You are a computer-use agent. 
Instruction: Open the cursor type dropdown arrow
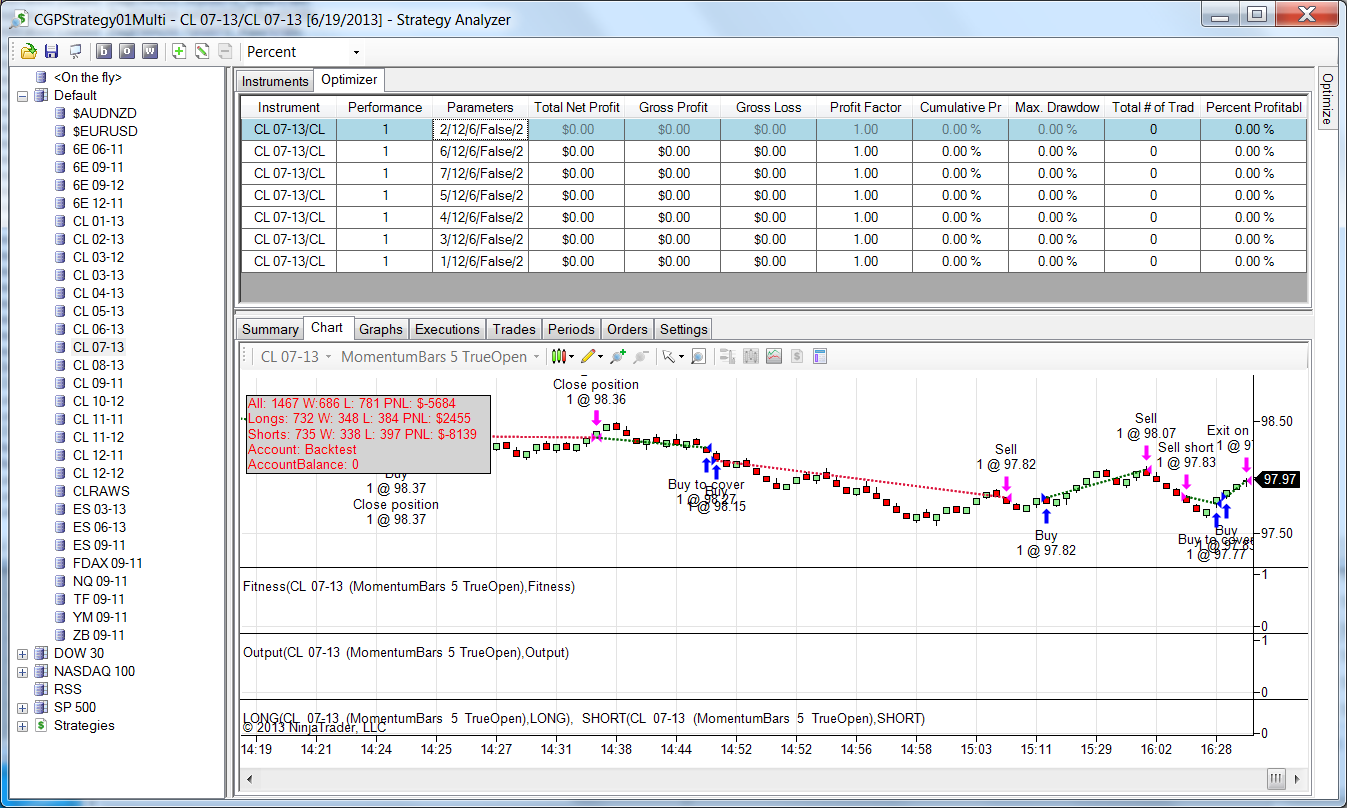tap(682, 357)
